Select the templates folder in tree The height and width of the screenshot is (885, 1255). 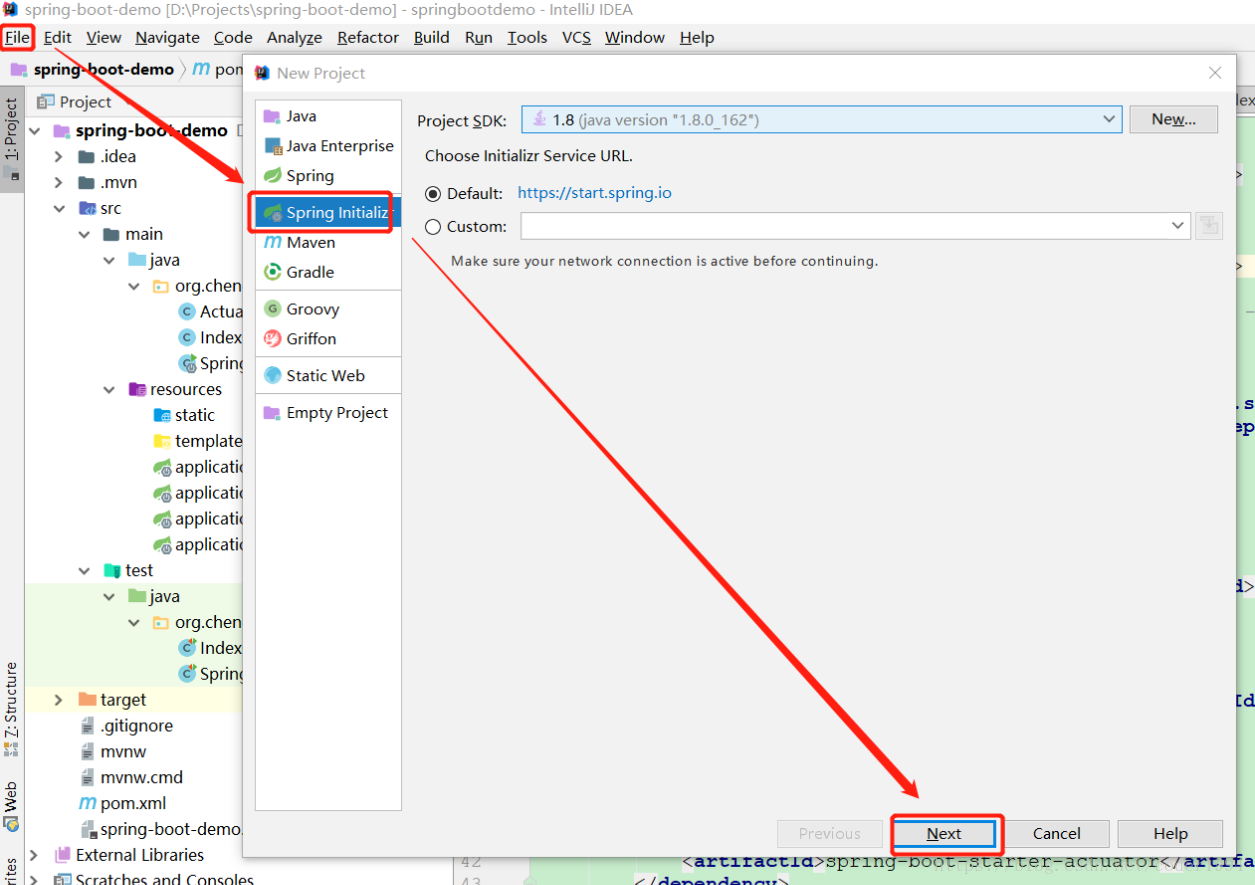208,441
